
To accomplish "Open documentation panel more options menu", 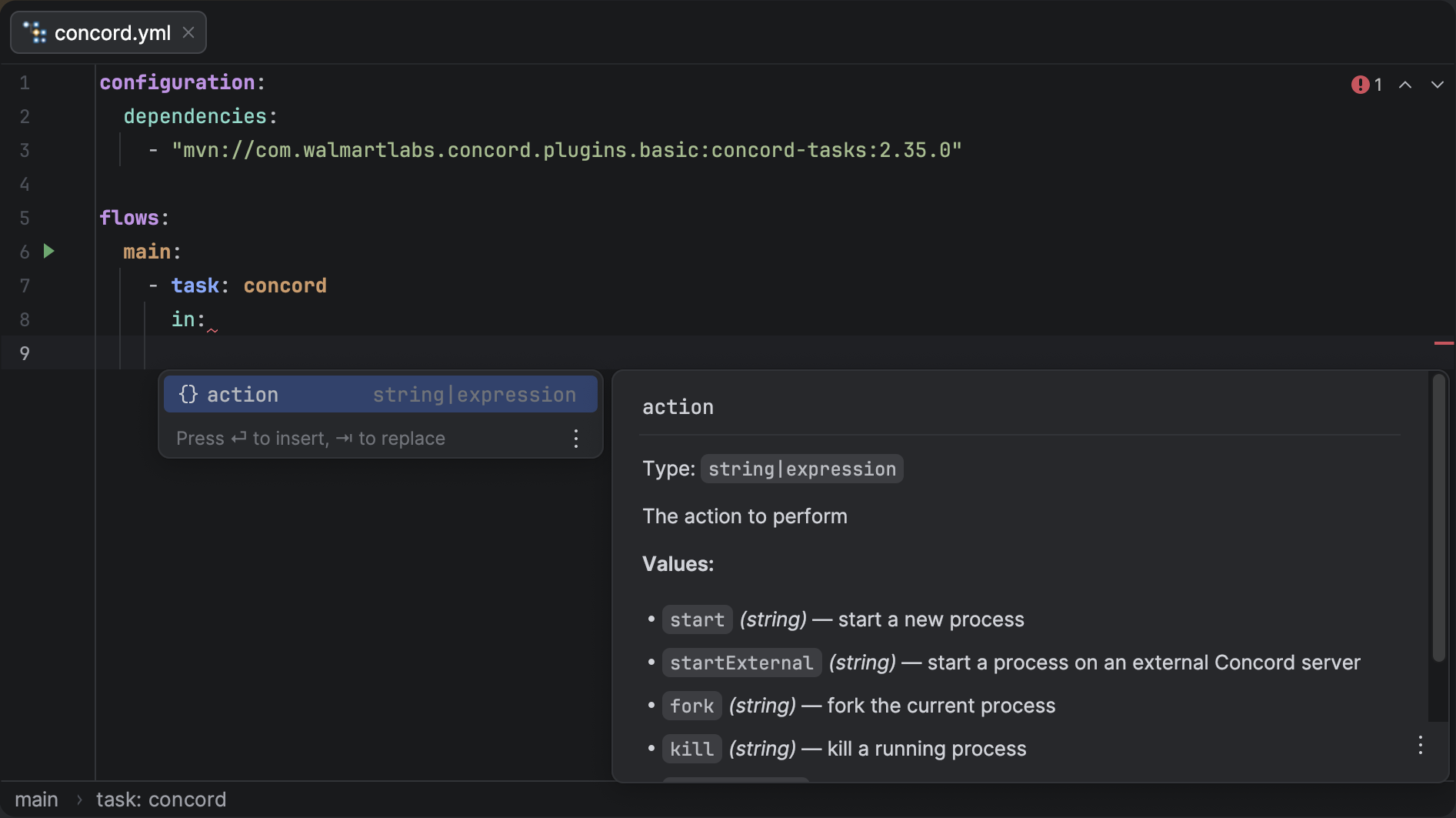I will (x=1420, y=745).
